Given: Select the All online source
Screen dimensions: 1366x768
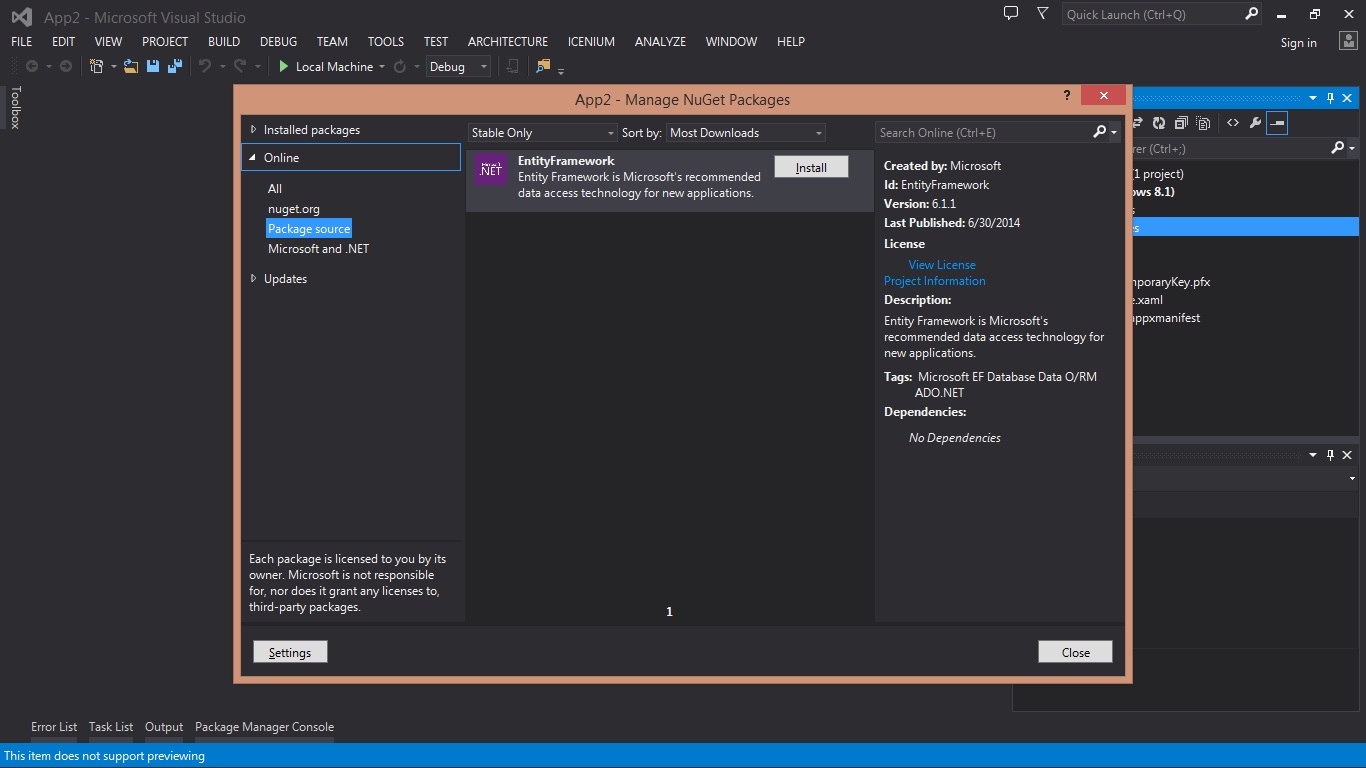Looking at the screenshot, I should point(275,189).
